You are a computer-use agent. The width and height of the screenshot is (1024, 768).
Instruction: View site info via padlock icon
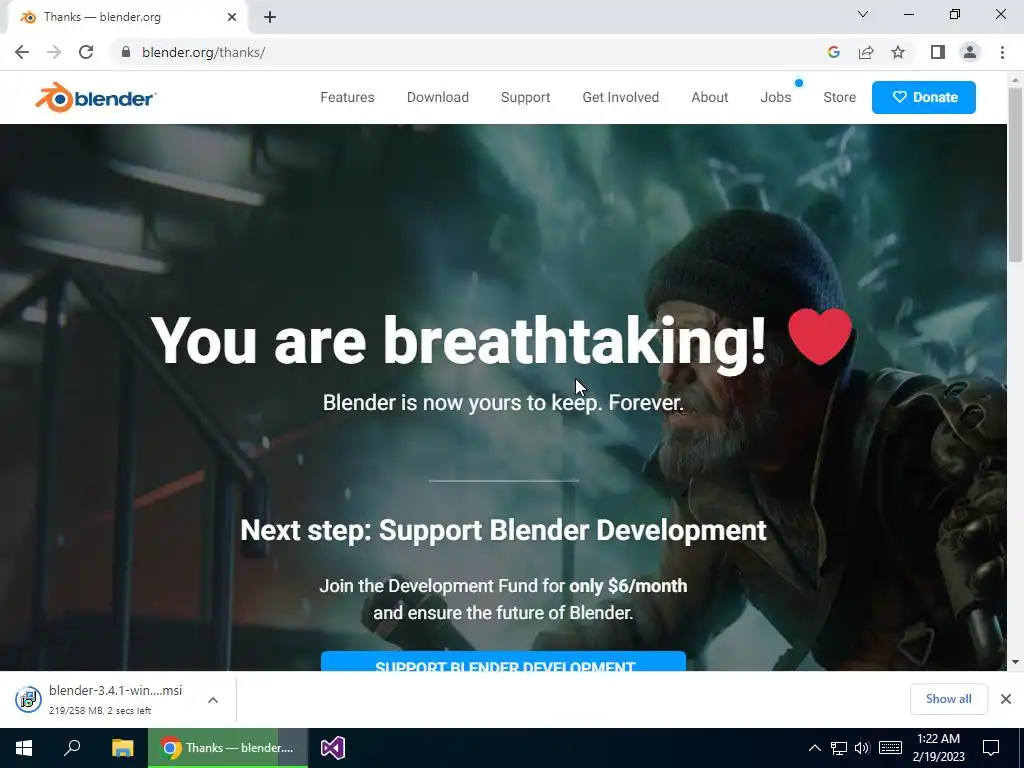tap(126, 52)
